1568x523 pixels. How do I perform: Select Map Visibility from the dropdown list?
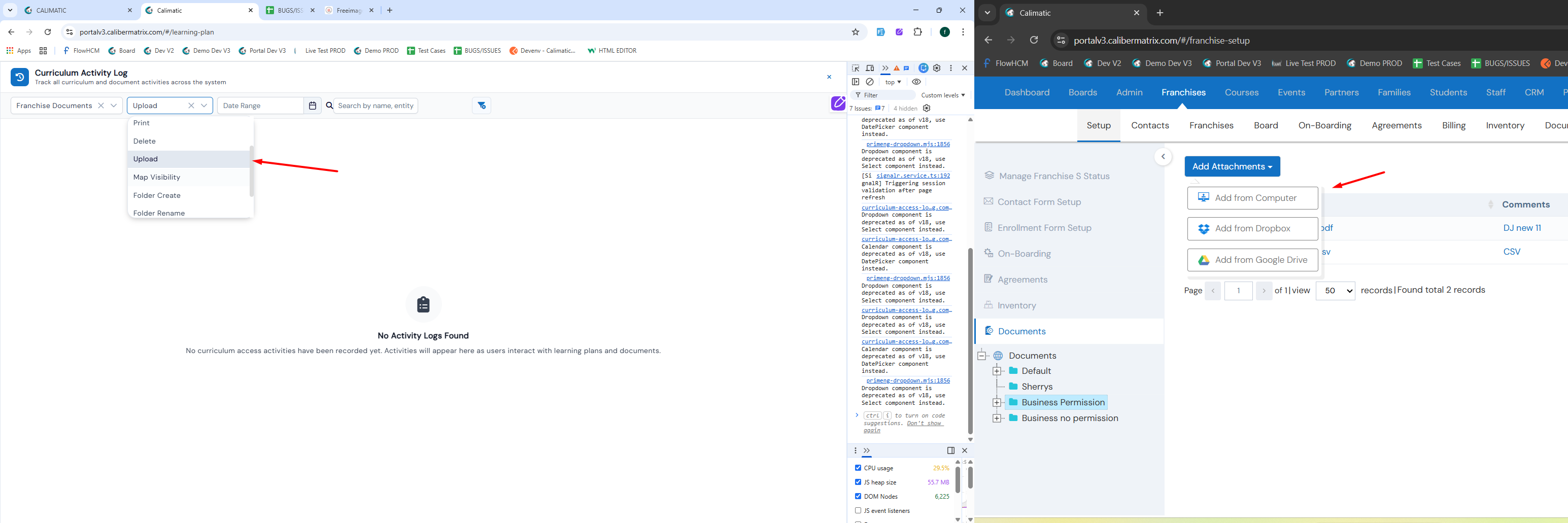pos(189,178)
